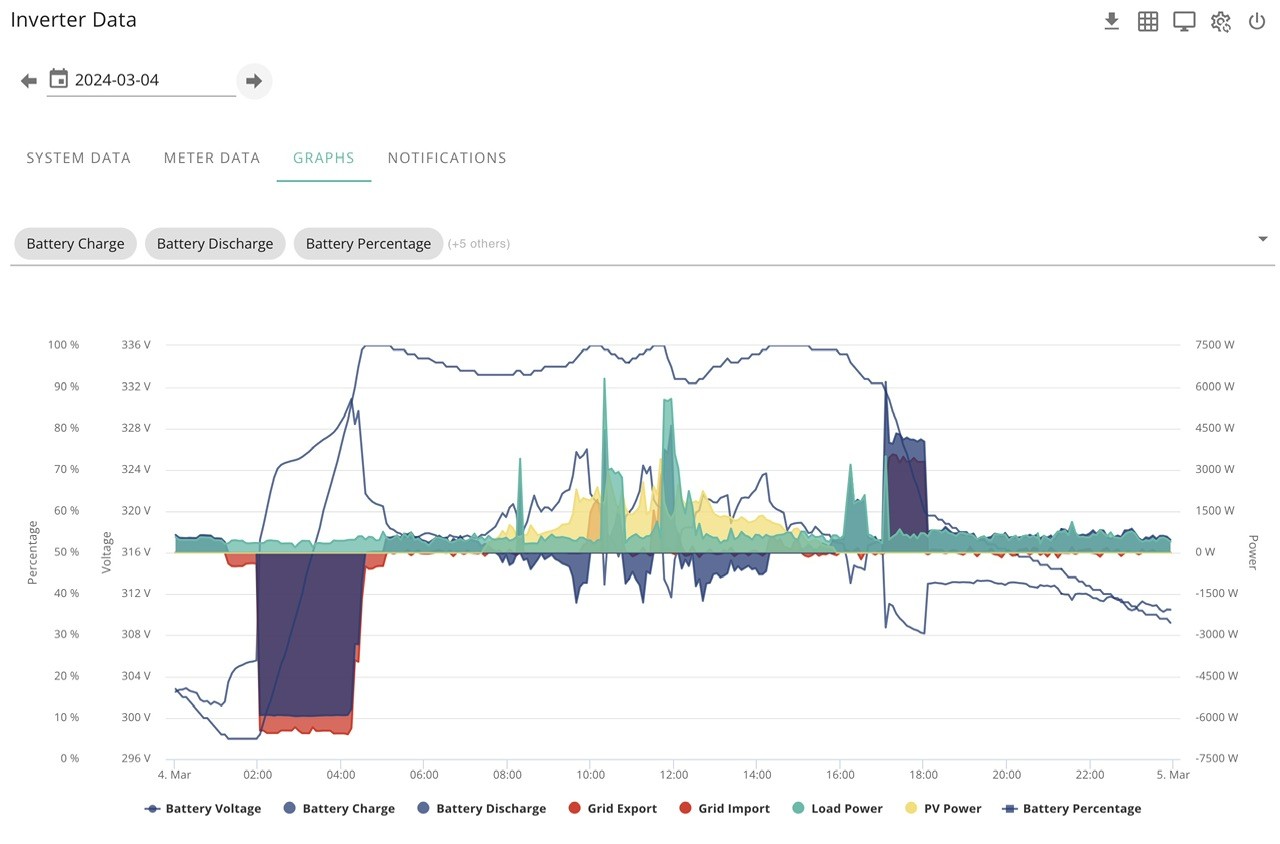Switch to the Meter Data tab

[x=212, y=158]
